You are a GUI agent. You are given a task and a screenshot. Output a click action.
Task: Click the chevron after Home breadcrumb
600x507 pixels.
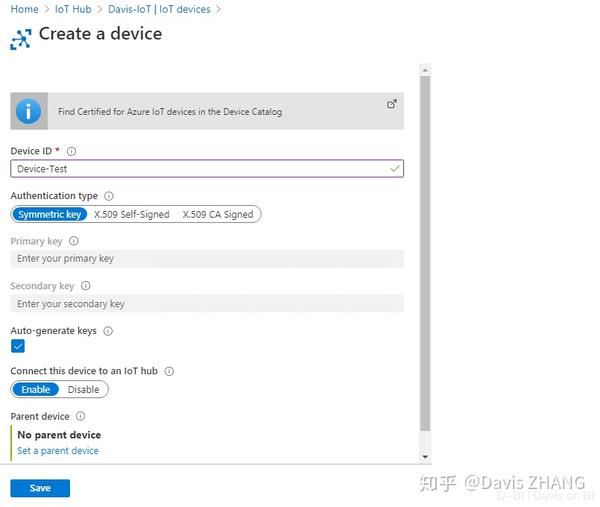[47, 9]
